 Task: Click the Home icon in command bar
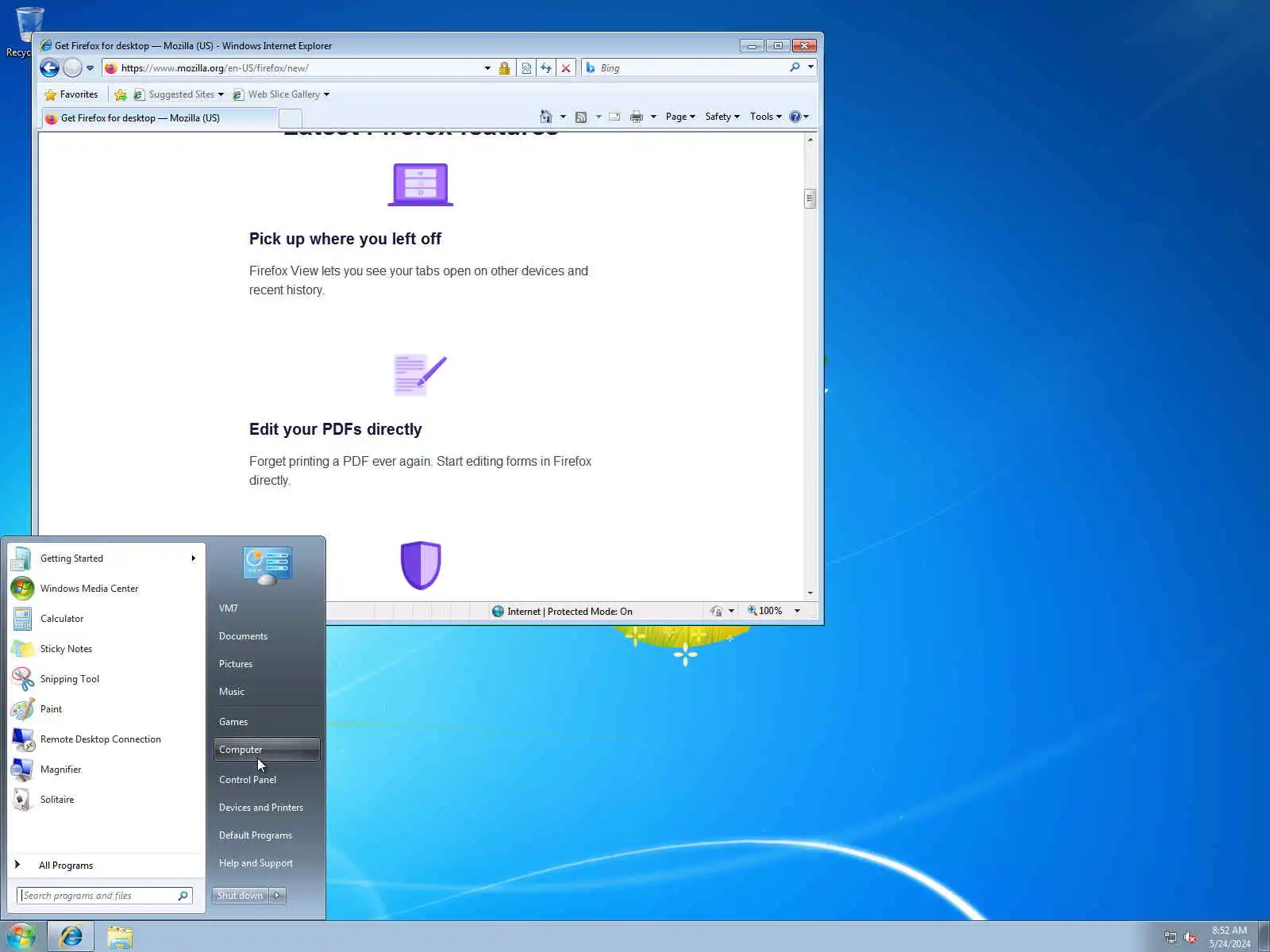pyautogui.click(x=546, y=117)
